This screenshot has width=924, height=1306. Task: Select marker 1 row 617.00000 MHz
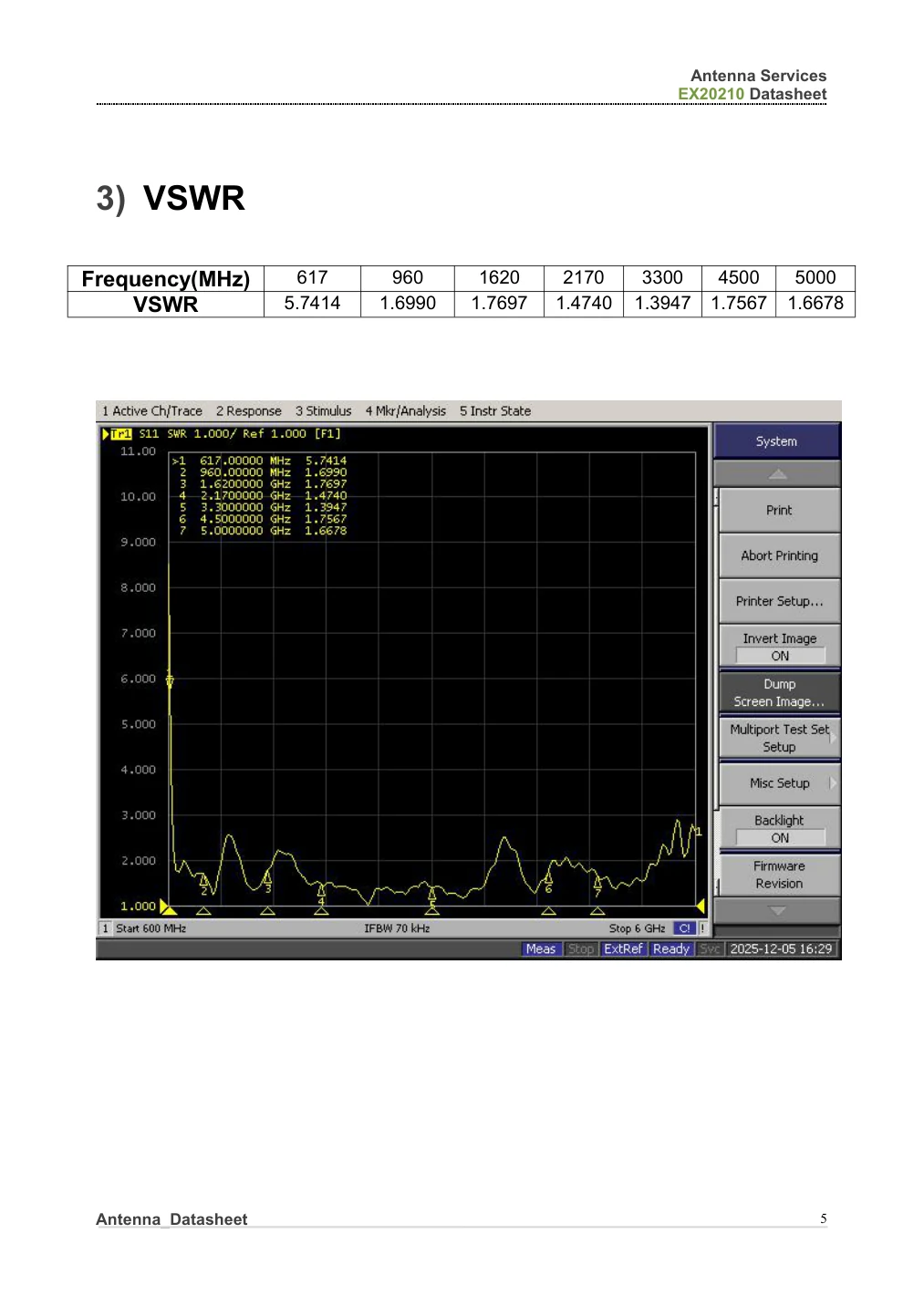[260, 461]
